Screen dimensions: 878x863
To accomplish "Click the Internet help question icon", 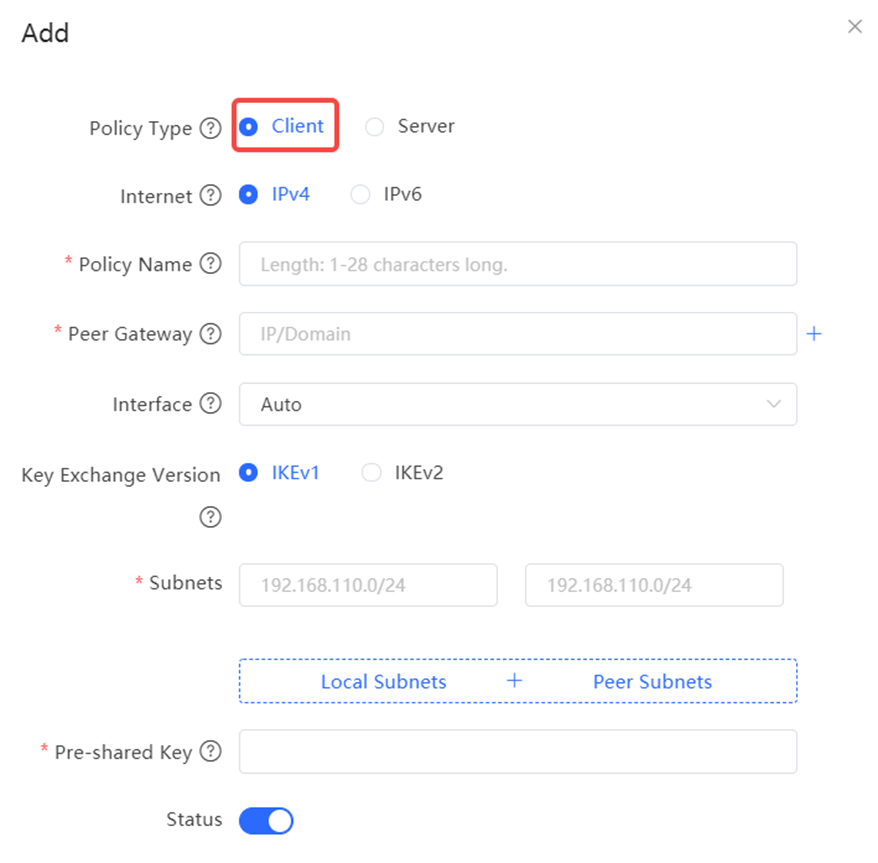I will pos(211,195).
